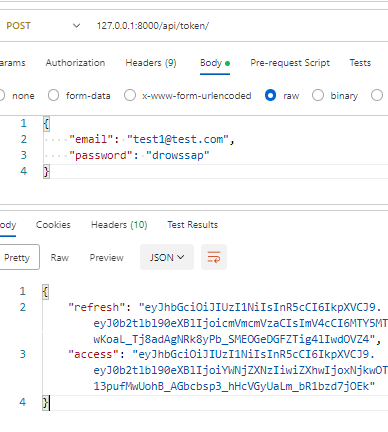388x432 pixels.
Task: Select the radio button after binary
Action: coord(377,96)
